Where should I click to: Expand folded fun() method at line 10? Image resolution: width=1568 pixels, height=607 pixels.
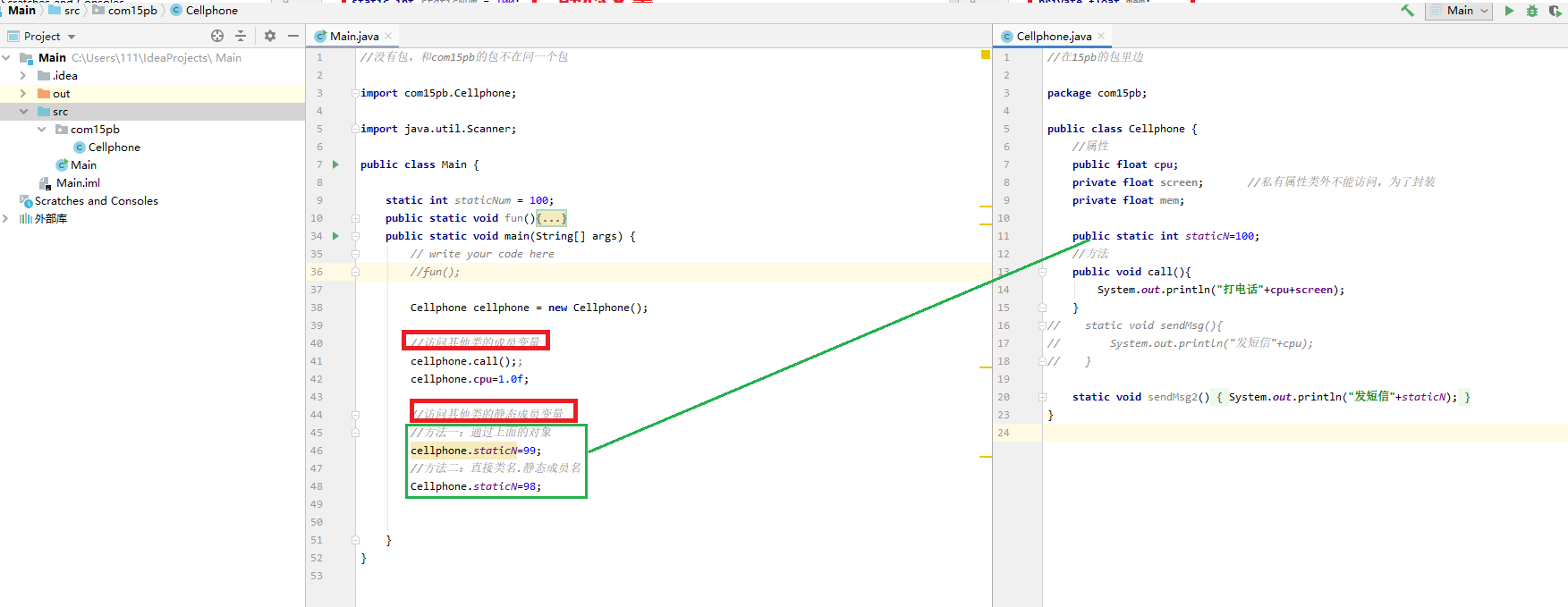[355, 218]
